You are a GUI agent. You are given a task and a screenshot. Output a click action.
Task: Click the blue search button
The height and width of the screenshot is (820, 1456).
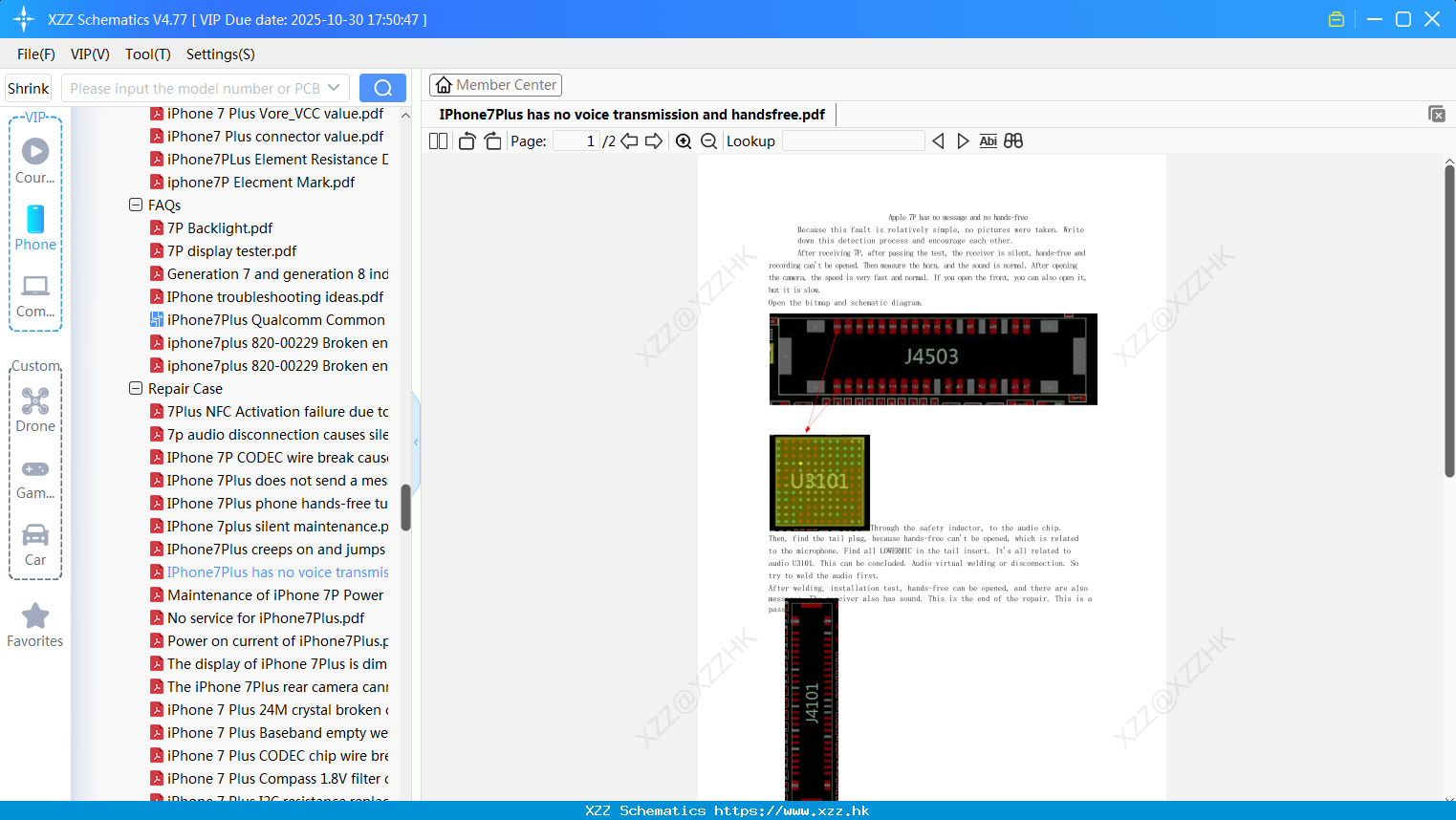382,88
